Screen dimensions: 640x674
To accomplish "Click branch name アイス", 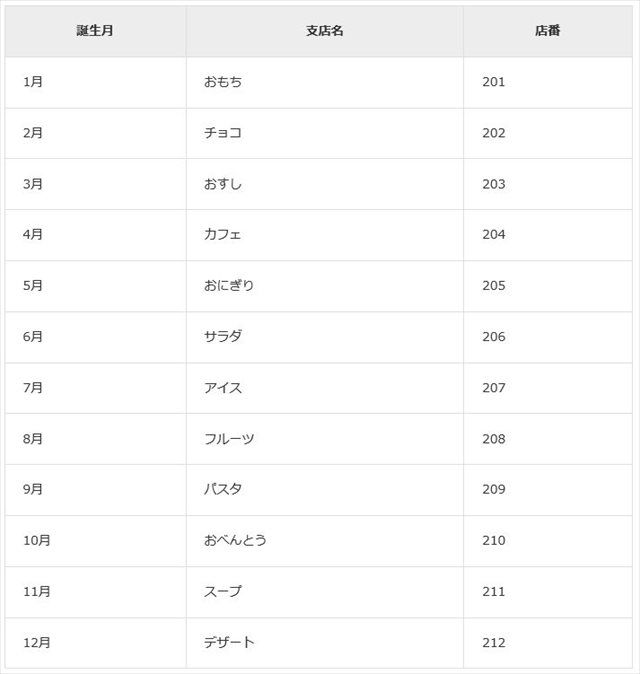I will pos(223,388).
